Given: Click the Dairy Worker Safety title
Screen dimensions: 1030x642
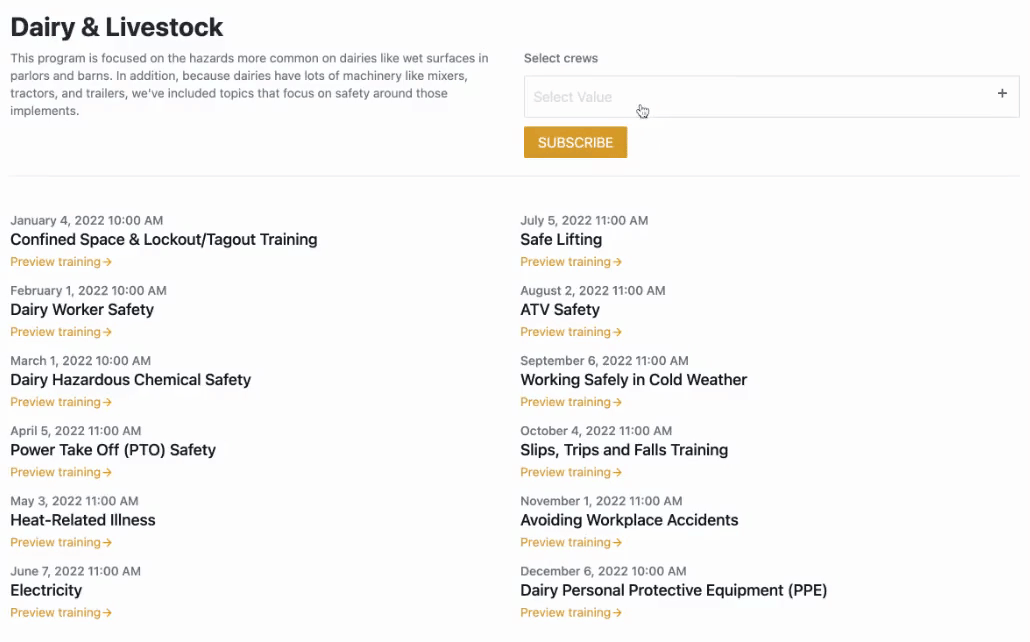Looking at the screenshot, I should point(82,310).
